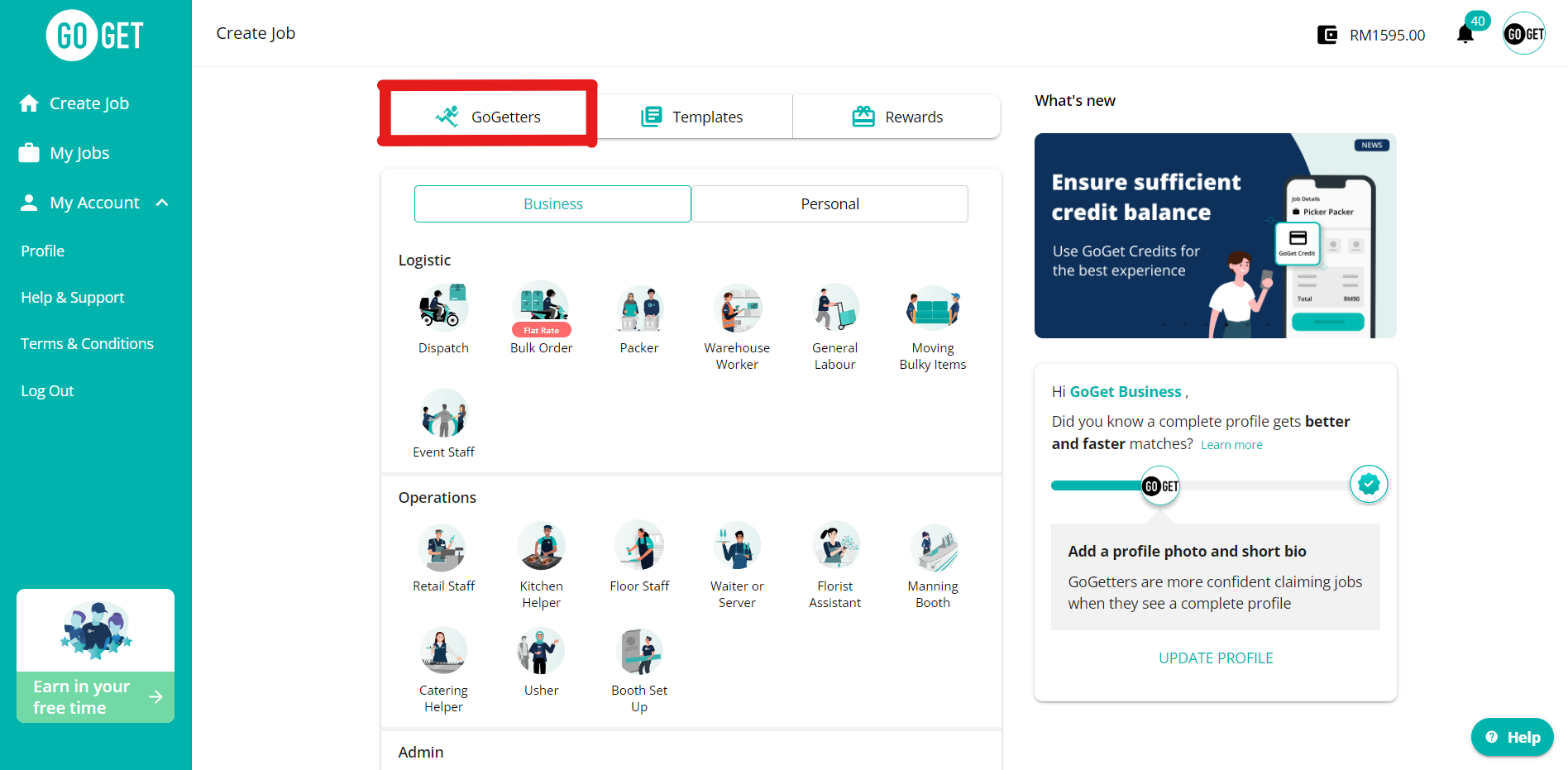Select the Floor Staff icon

pos(639,546)
